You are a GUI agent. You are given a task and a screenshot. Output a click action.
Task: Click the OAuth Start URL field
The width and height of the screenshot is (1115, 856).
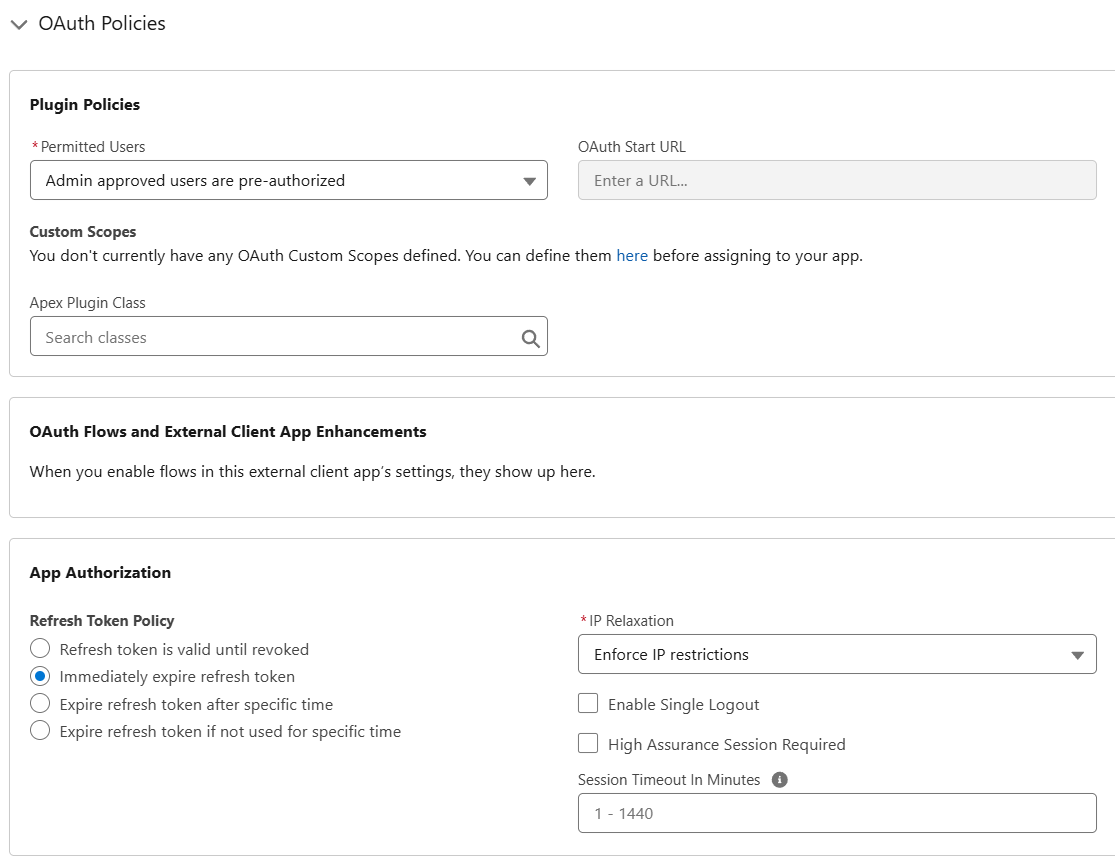[837, 180]
